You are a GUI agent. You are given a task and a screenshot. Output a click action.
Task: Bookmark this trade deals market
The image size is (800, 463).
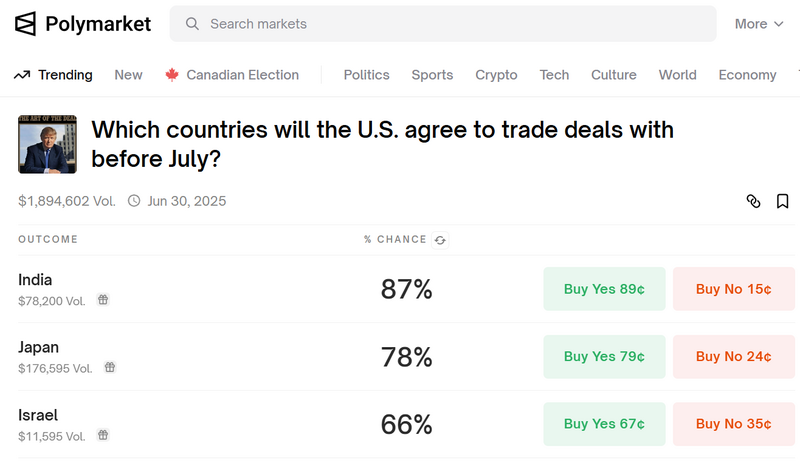click(782, 201)
